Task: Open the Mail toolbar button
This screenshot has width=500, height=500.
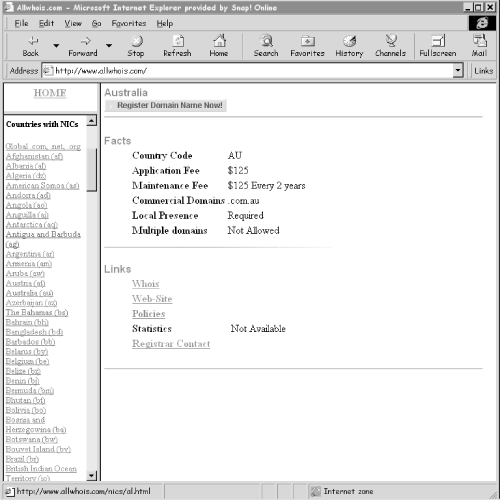Action: (x=479, y=46)
